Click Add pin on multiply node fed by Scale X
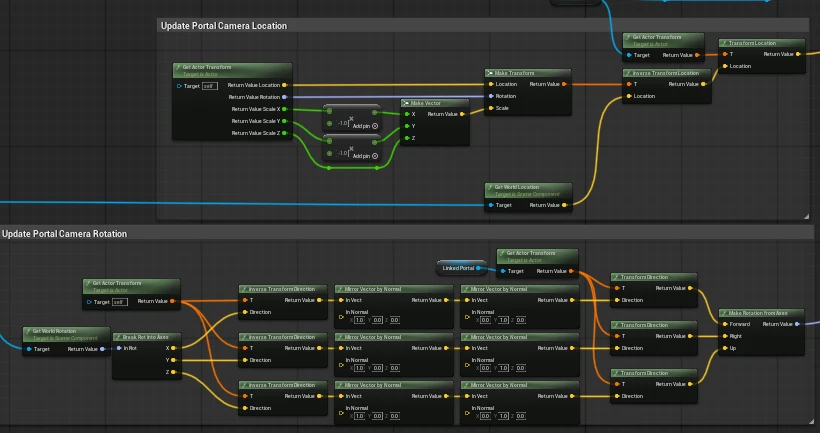Screen dimensions: 820x433 [365, 126]
